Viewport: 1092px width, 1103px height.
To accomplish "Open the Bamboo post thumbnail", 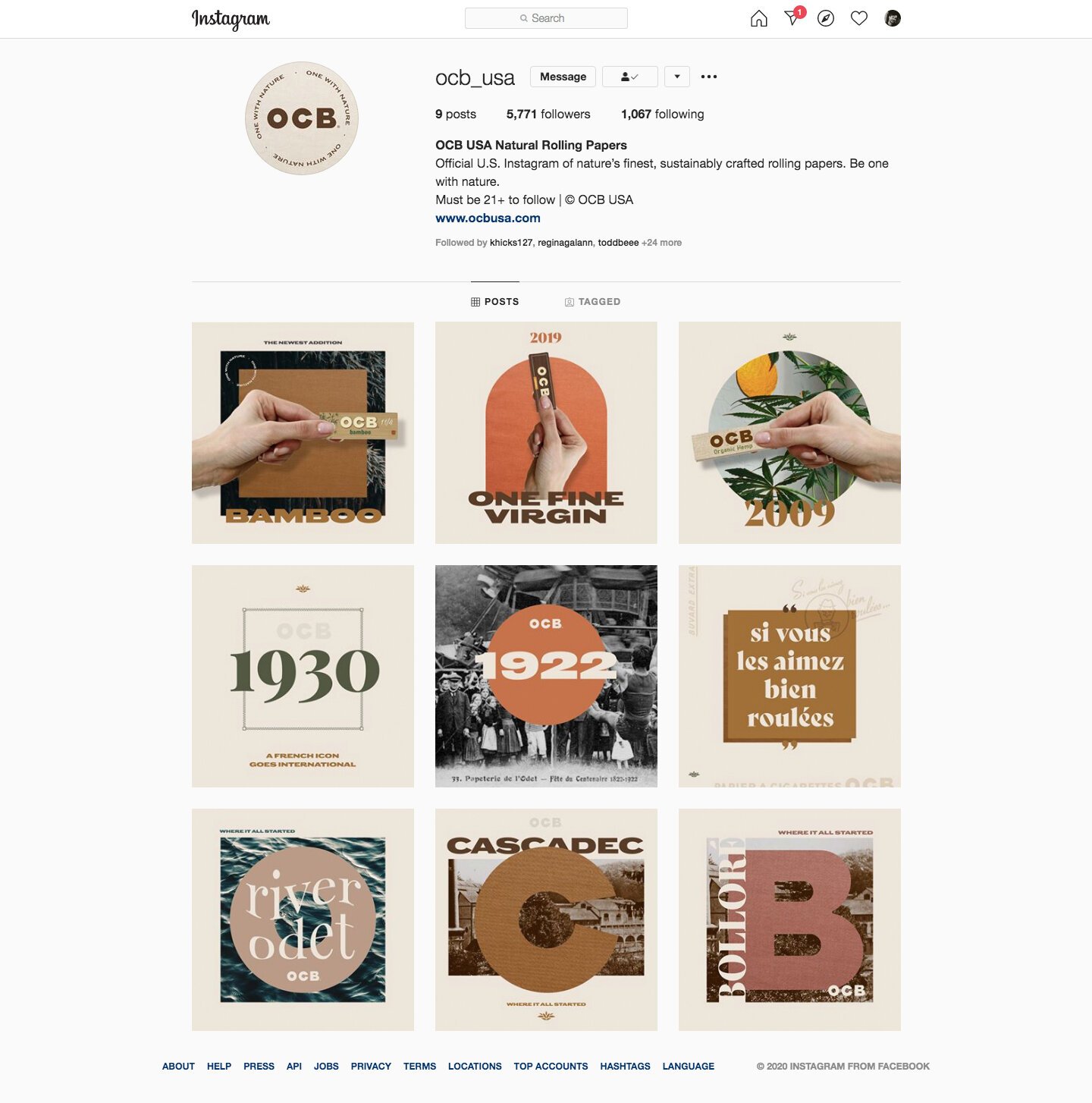I will (303, 432).
